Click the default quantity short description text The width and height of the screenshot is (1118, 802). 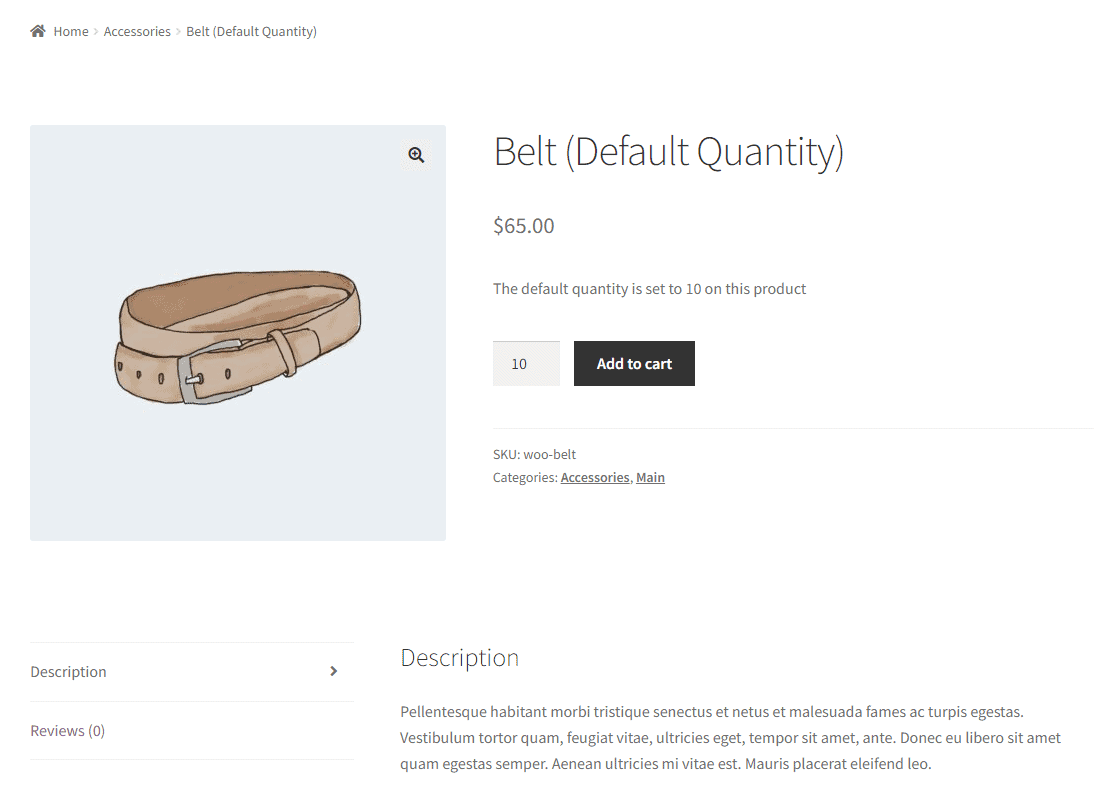(x=650, y=289)
